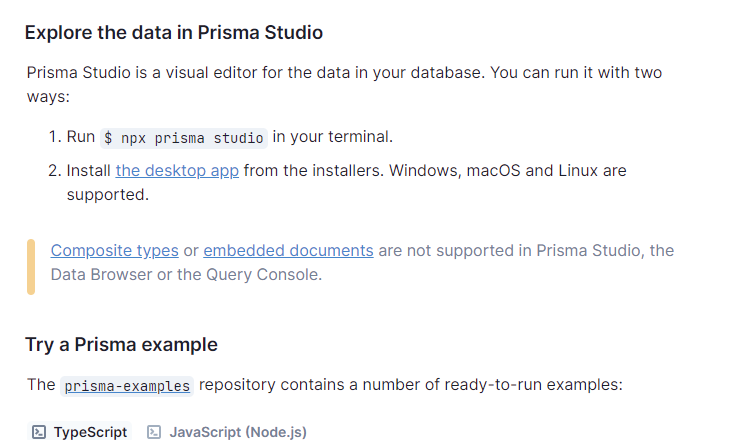Image resolution: width=729 pixels, height=440 pixels.
Task: Open the desktop app link
Action: 177,170
